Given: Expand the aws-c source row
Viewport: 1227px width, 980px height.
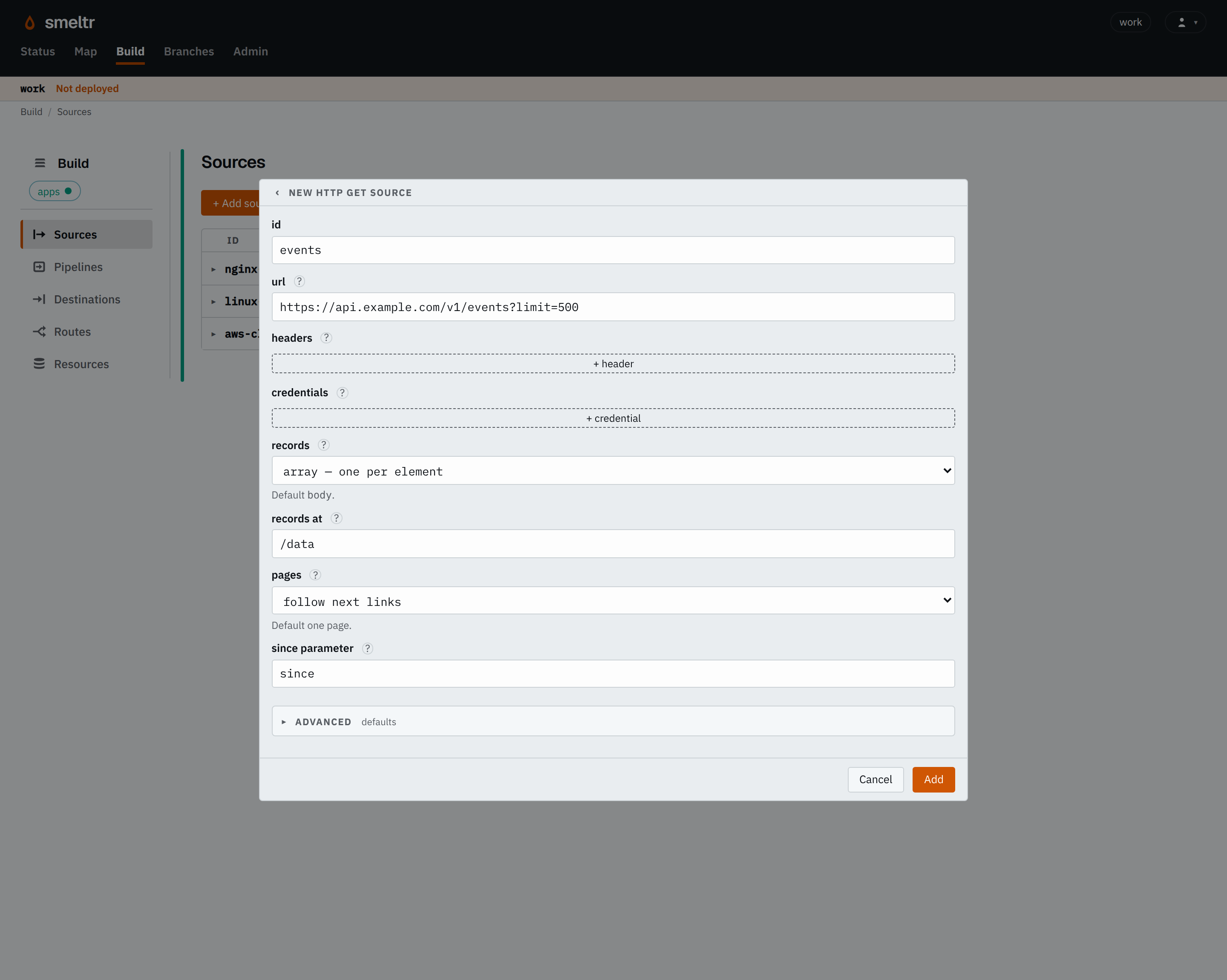Looking at the screenshot, I should click(x=213, y=334).
